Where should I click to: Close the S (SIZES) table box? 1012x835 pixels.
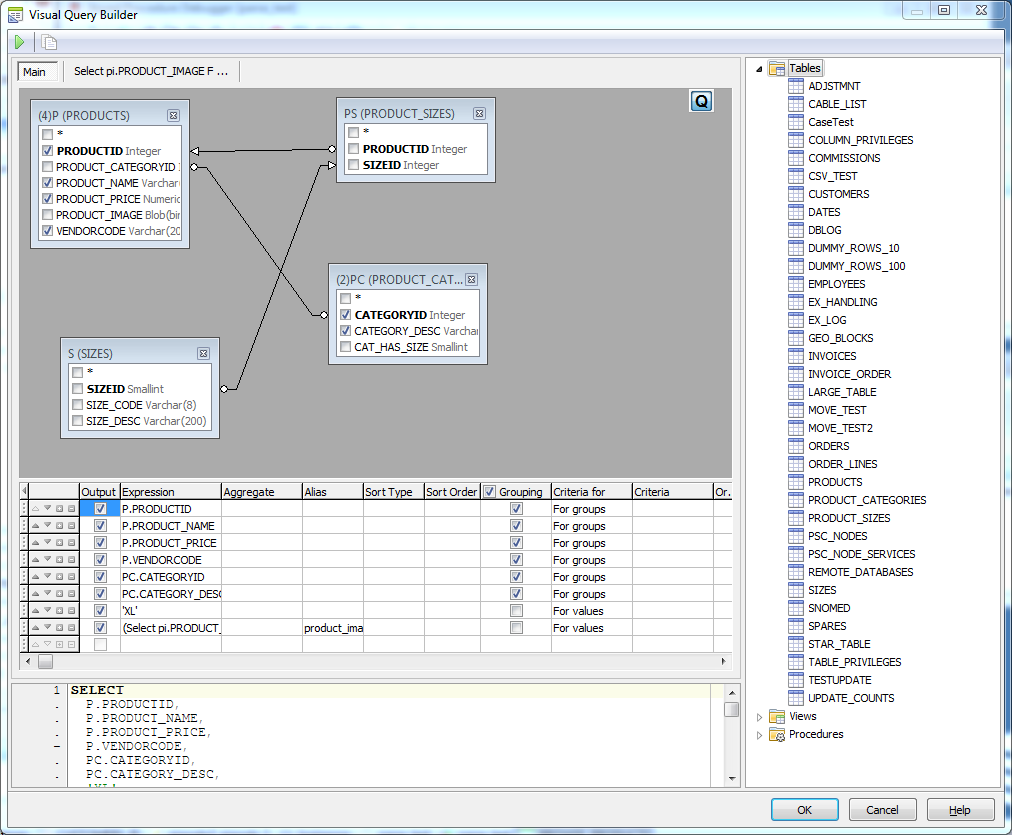203,353
